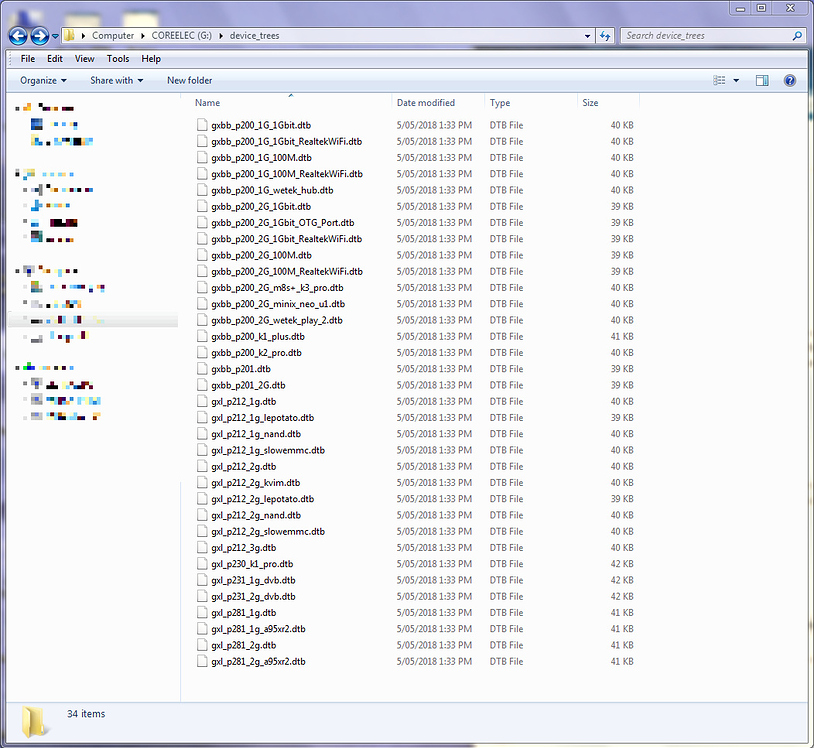Viewport: 814px width, 748px height.
Task: Open Help via the question mark icon
Action: [789, 80]
